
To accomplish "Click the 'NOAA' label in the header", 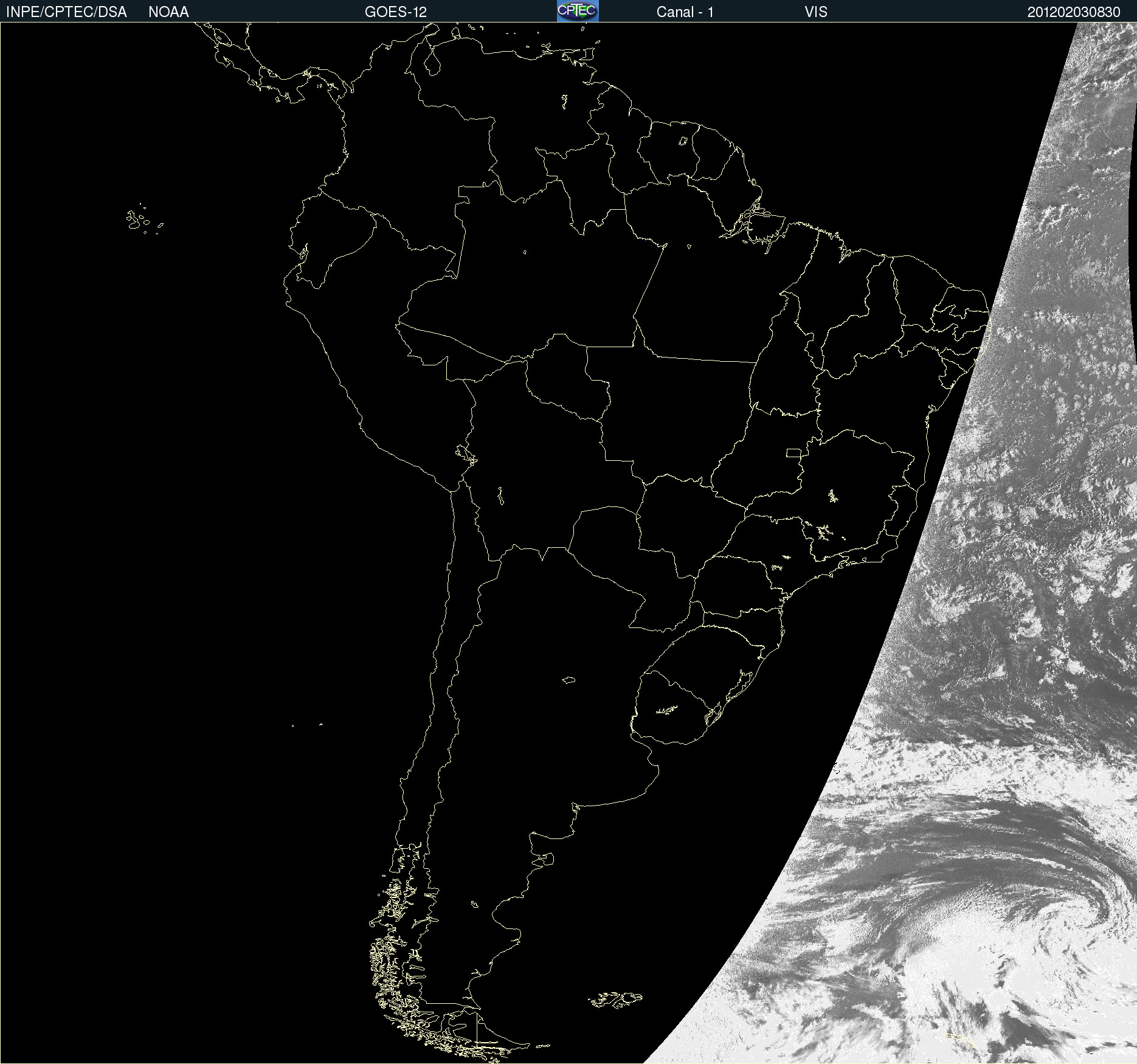I will [168, 12].
